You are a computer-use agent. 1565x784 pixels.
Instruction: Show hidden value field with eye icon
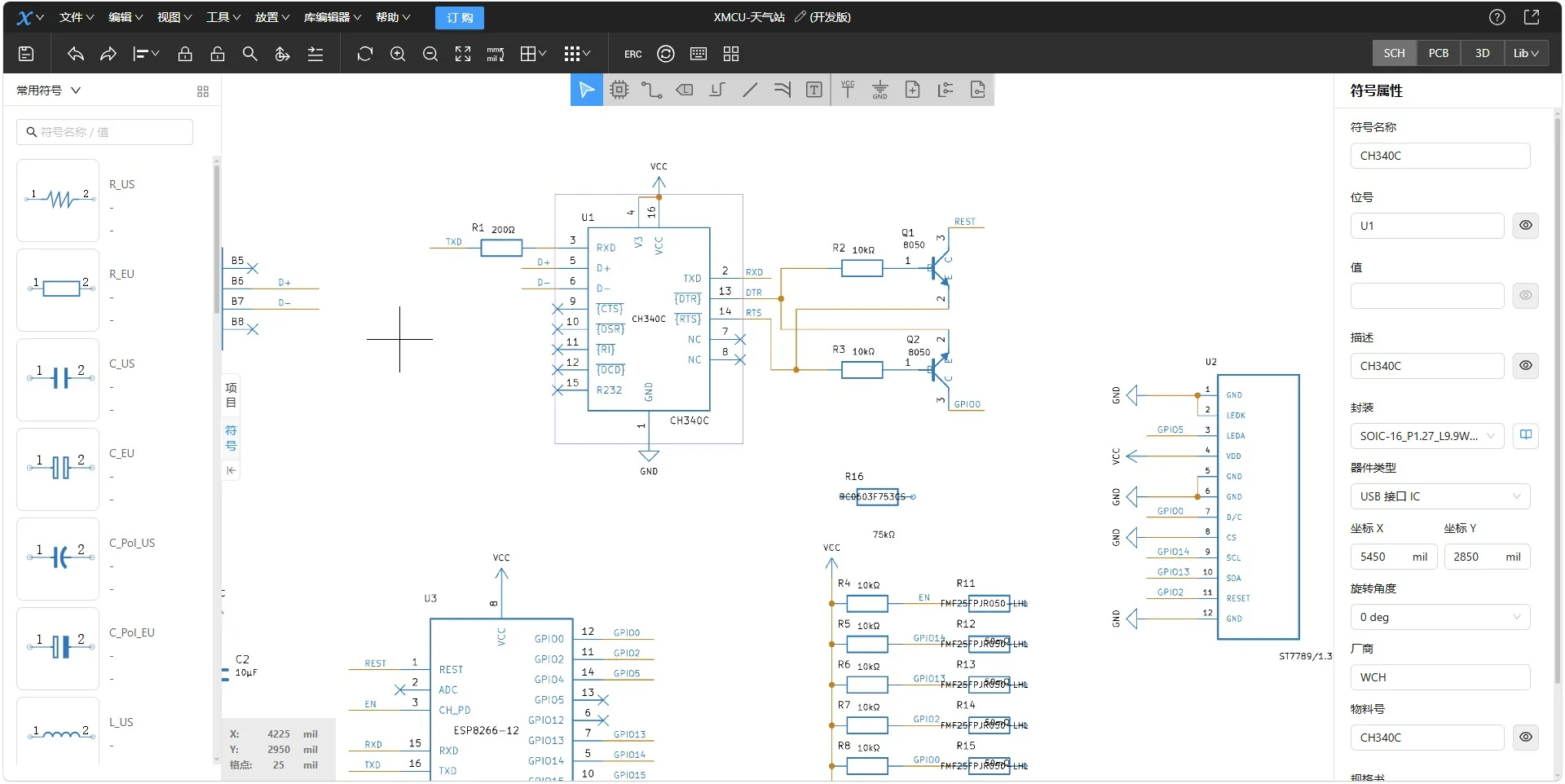click(x=1526, y=295)
